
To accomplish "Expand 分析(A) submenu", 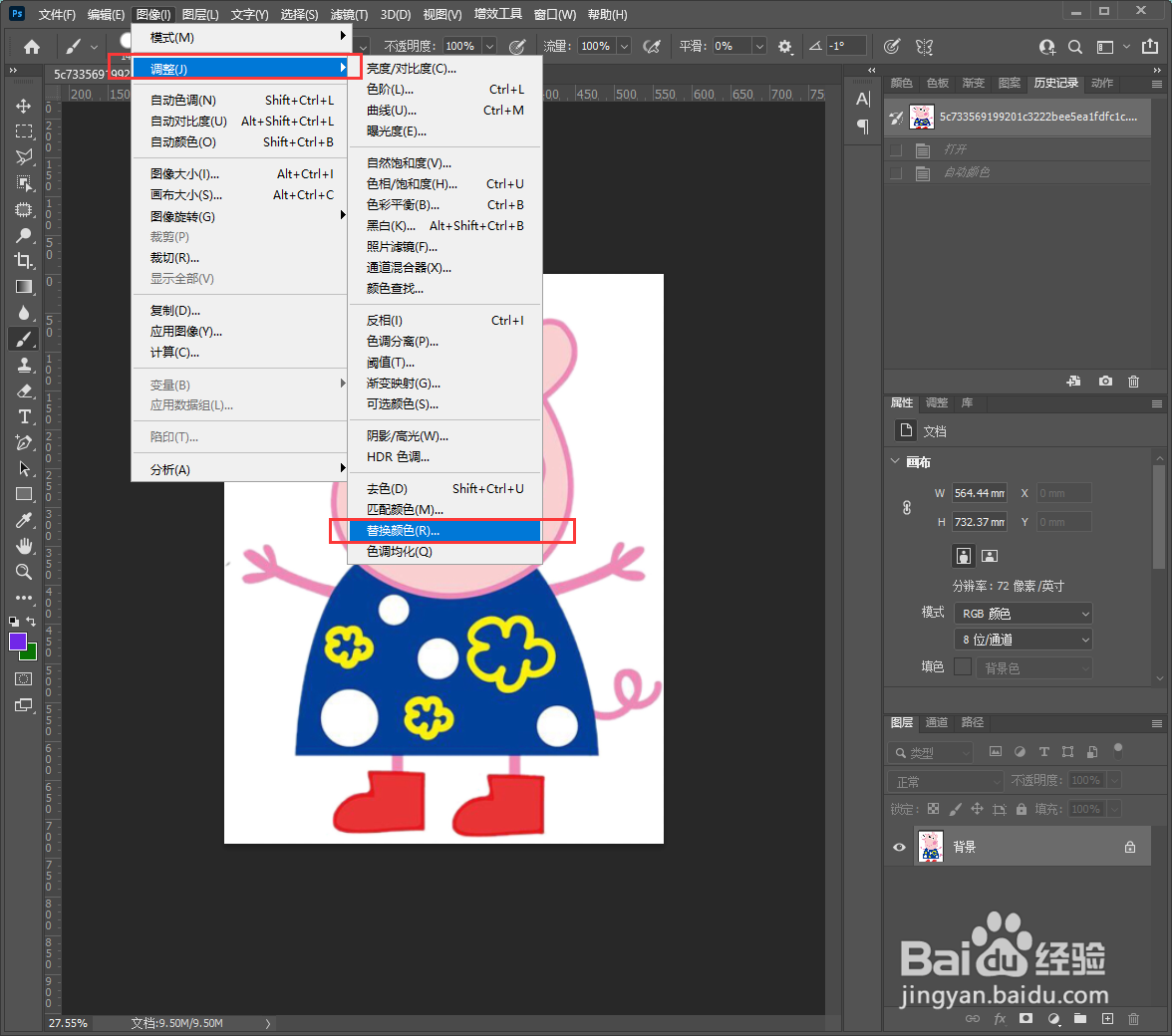I will (239, 470).
